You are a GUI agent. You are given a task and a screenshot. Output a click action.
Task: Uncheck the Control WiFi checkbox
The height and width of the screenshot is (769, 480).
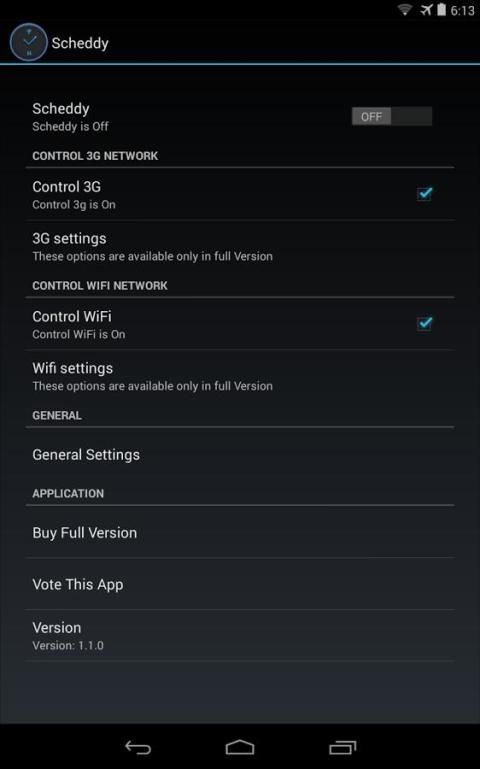coord(425,323)
